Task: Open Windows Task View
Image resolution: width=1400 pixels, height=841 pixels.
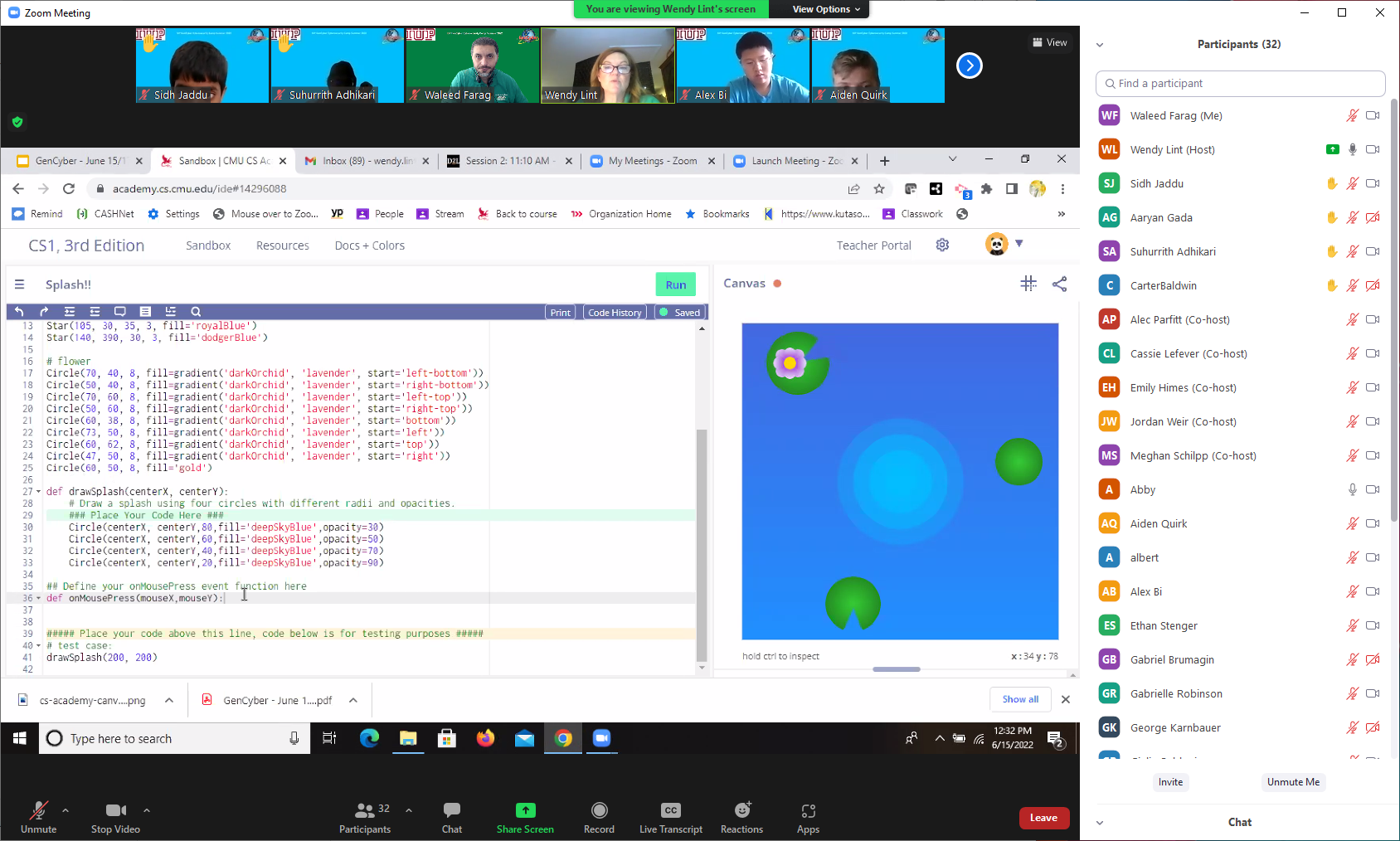Action: 329,738
